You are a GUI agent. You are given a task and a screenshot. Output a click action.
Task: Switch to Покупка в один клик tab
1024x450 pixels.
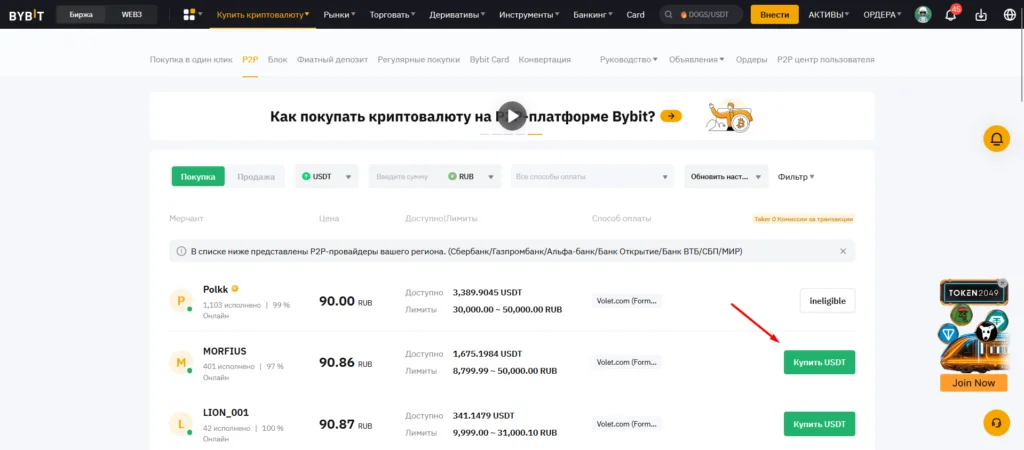coord(191,59)
